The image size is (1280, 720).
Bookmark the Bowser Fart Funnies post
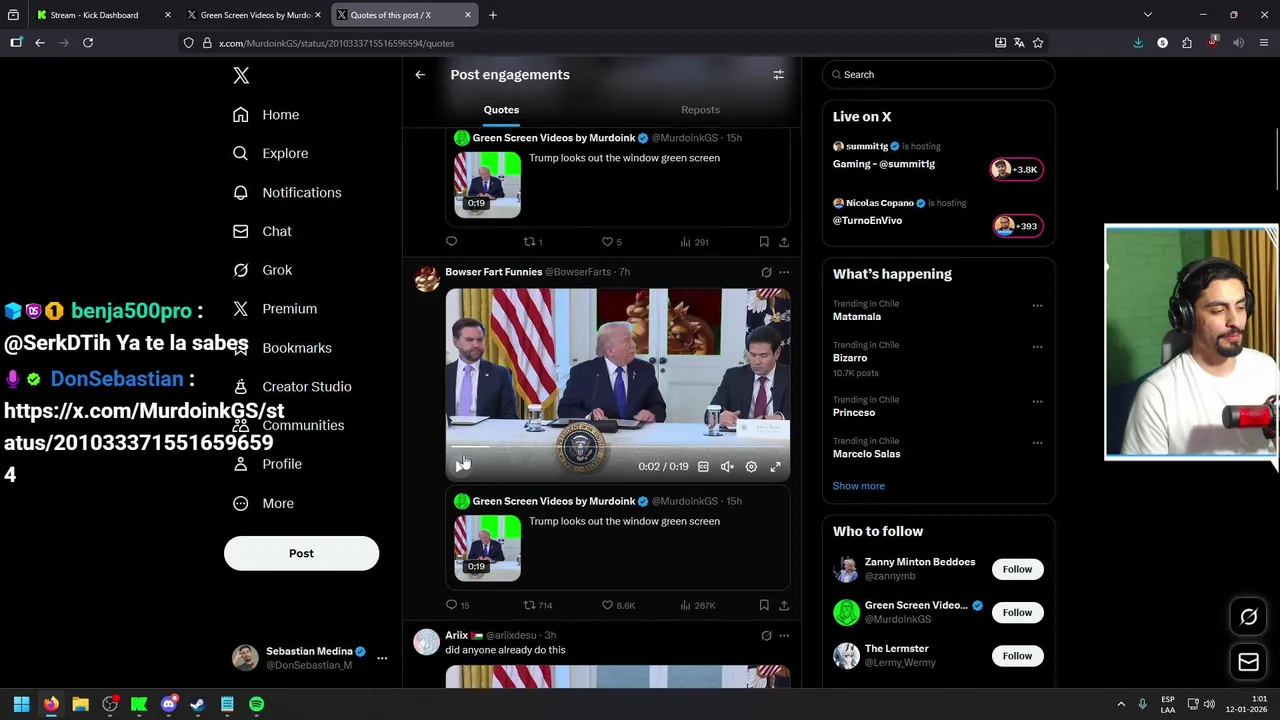pos(764,605)
